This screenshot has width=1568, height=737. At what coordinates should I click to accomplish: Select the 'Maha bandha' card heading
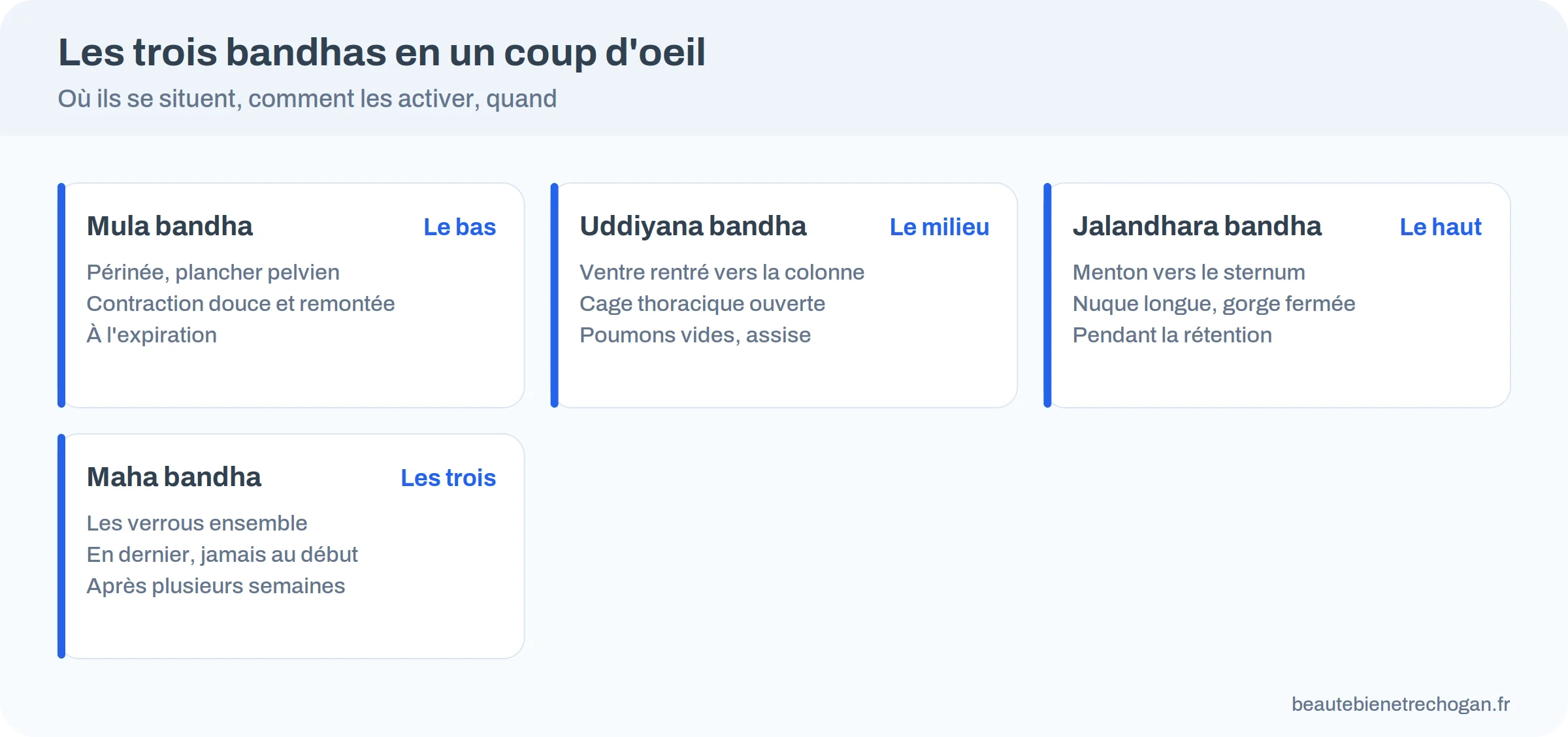pyautogui.click(x=174, y=477)
